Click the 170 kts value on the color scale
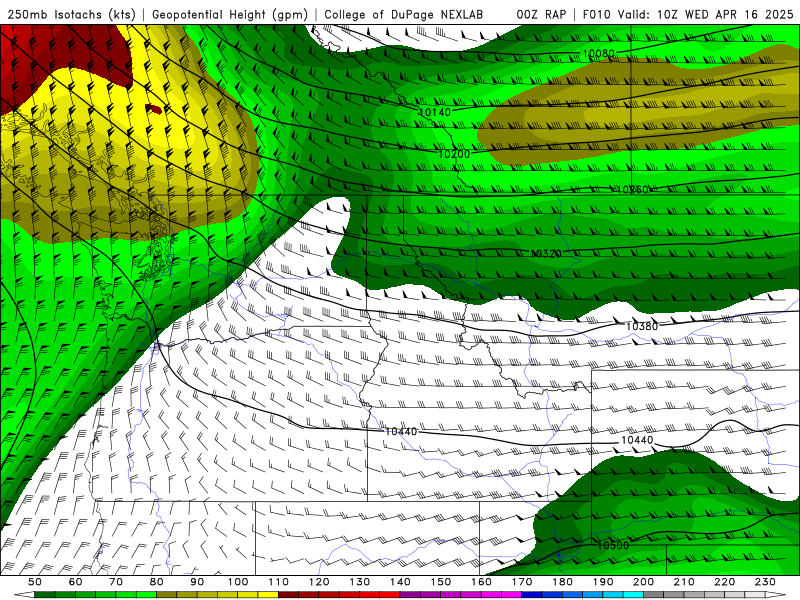Image resolution: width=800 pixels, height=600 pixels. tap(522, 582)
